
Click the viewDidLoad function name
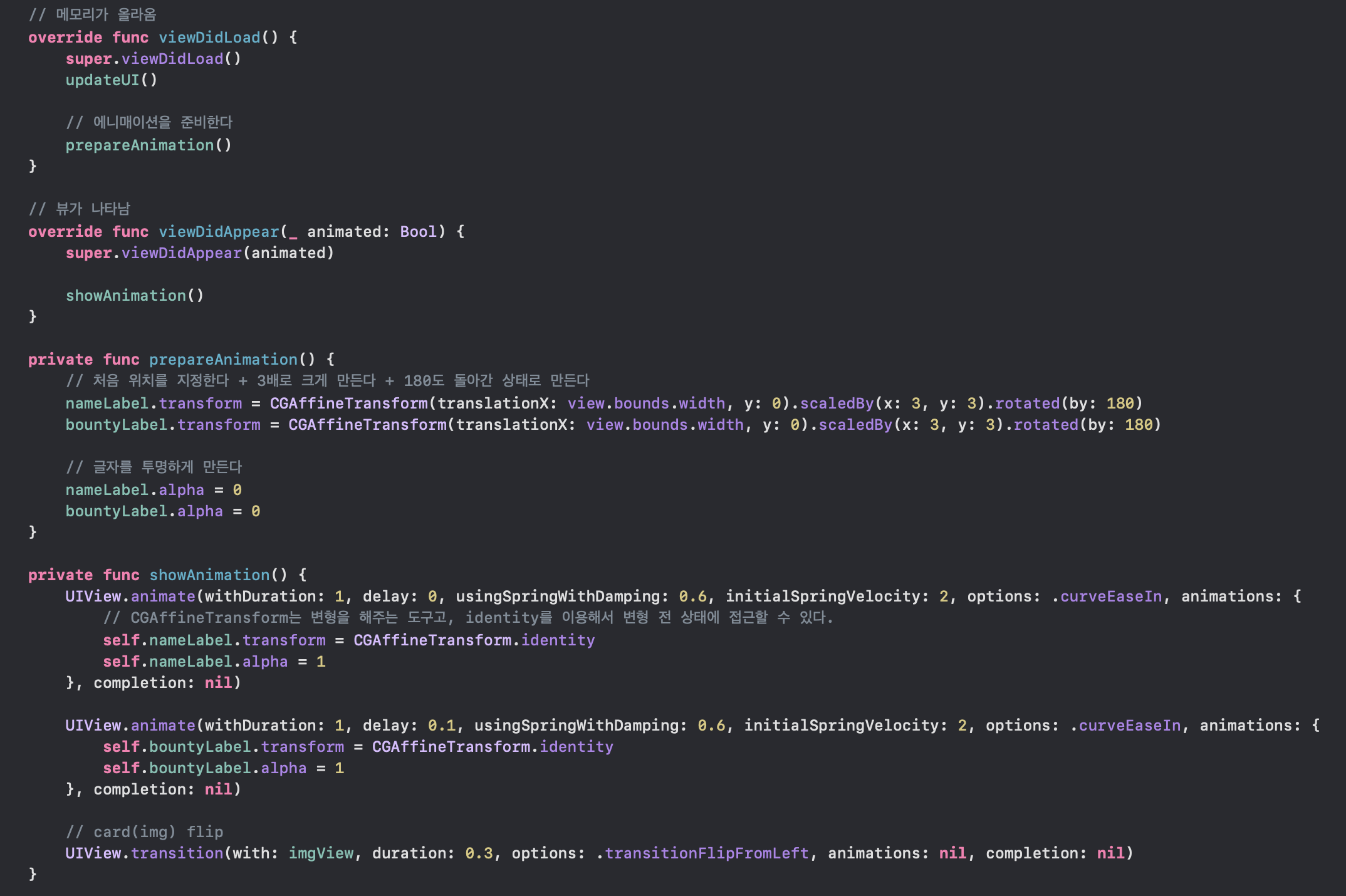click(x=209, y=38)
